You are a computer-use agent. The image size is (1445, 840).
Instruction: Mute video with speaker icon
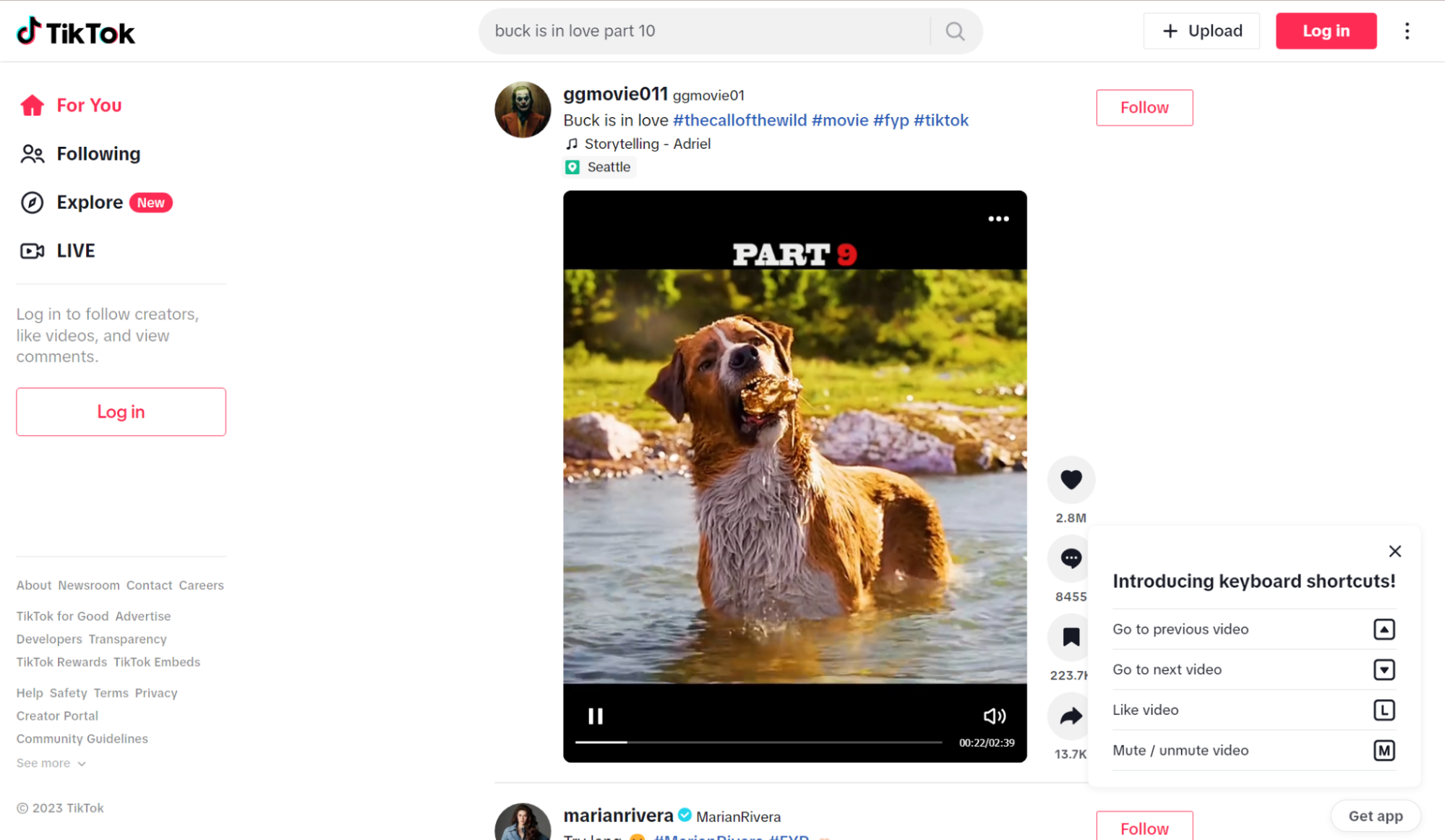coord(995,716)
